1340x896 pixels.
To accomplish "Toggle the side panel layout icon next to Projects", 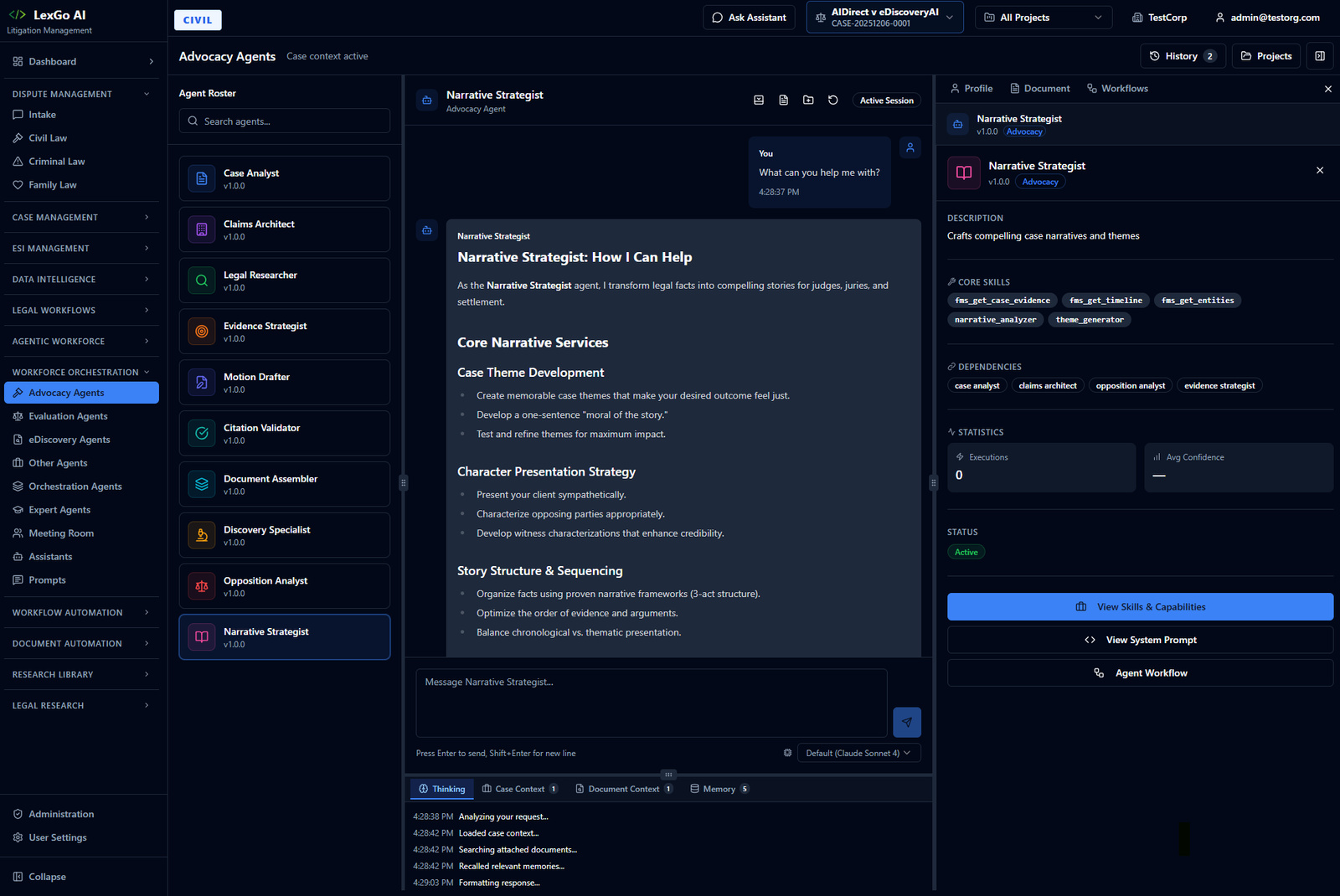I will click(1320, 56).
